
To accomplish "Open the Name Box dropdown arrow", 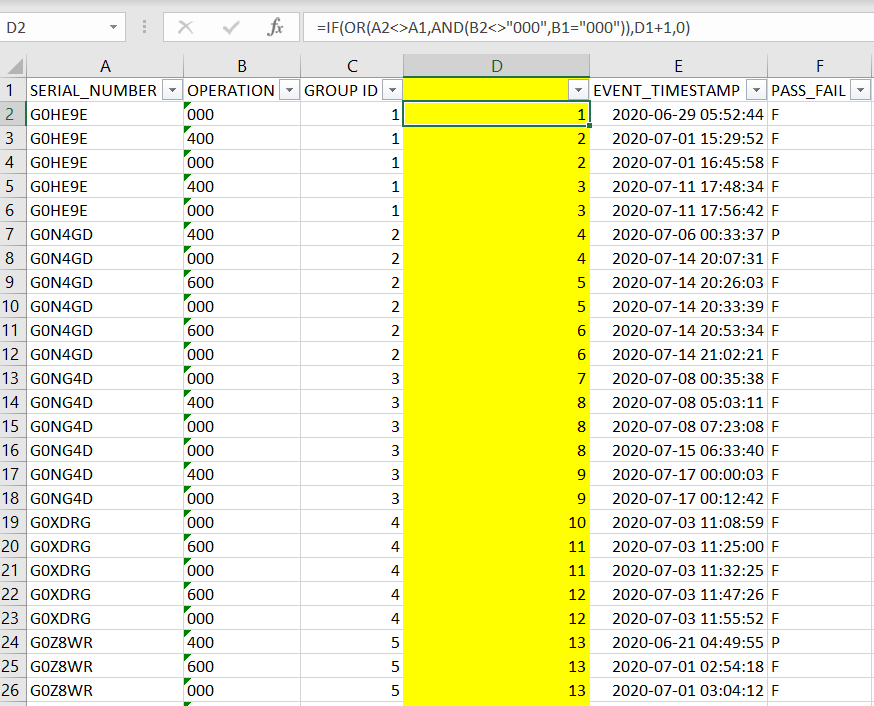I will click(x=113, y=28).
